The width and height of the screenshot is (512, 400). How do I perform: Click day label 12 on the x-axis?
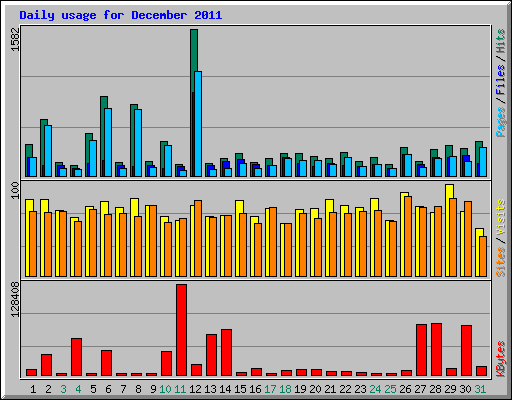[195, 389]
